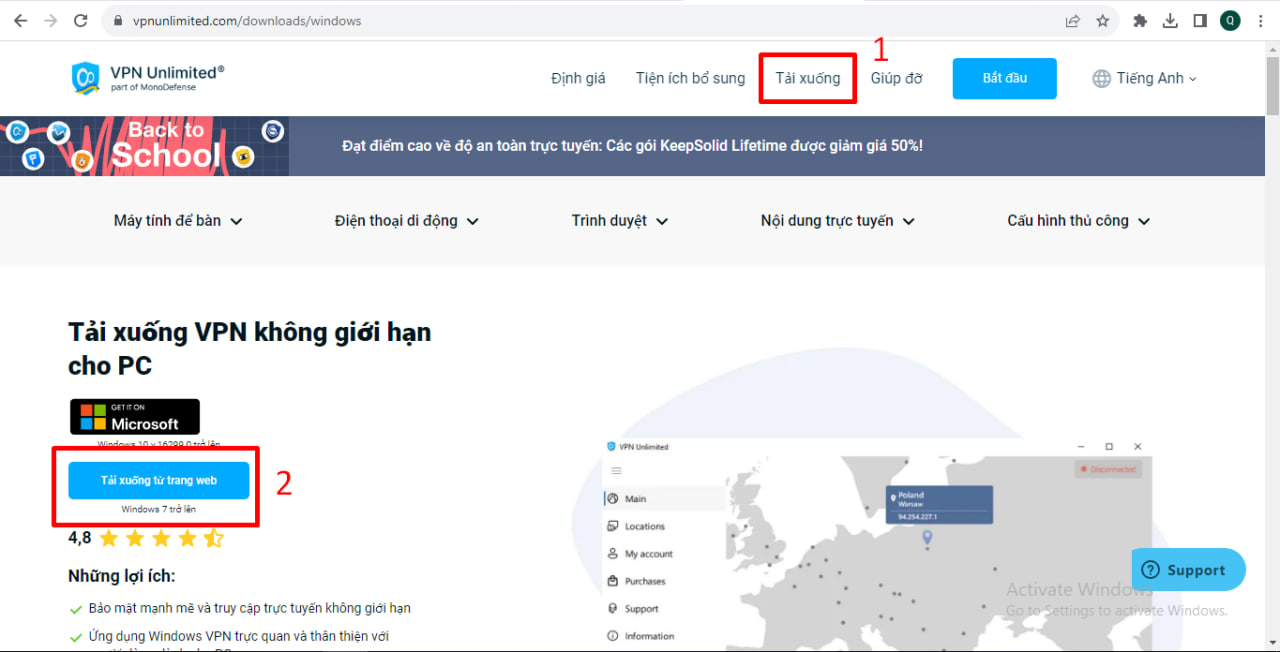The height and width of the screenshot is (652, 1280).
Task: Select the Định giá menu item
Action: [x=578, y=78]
